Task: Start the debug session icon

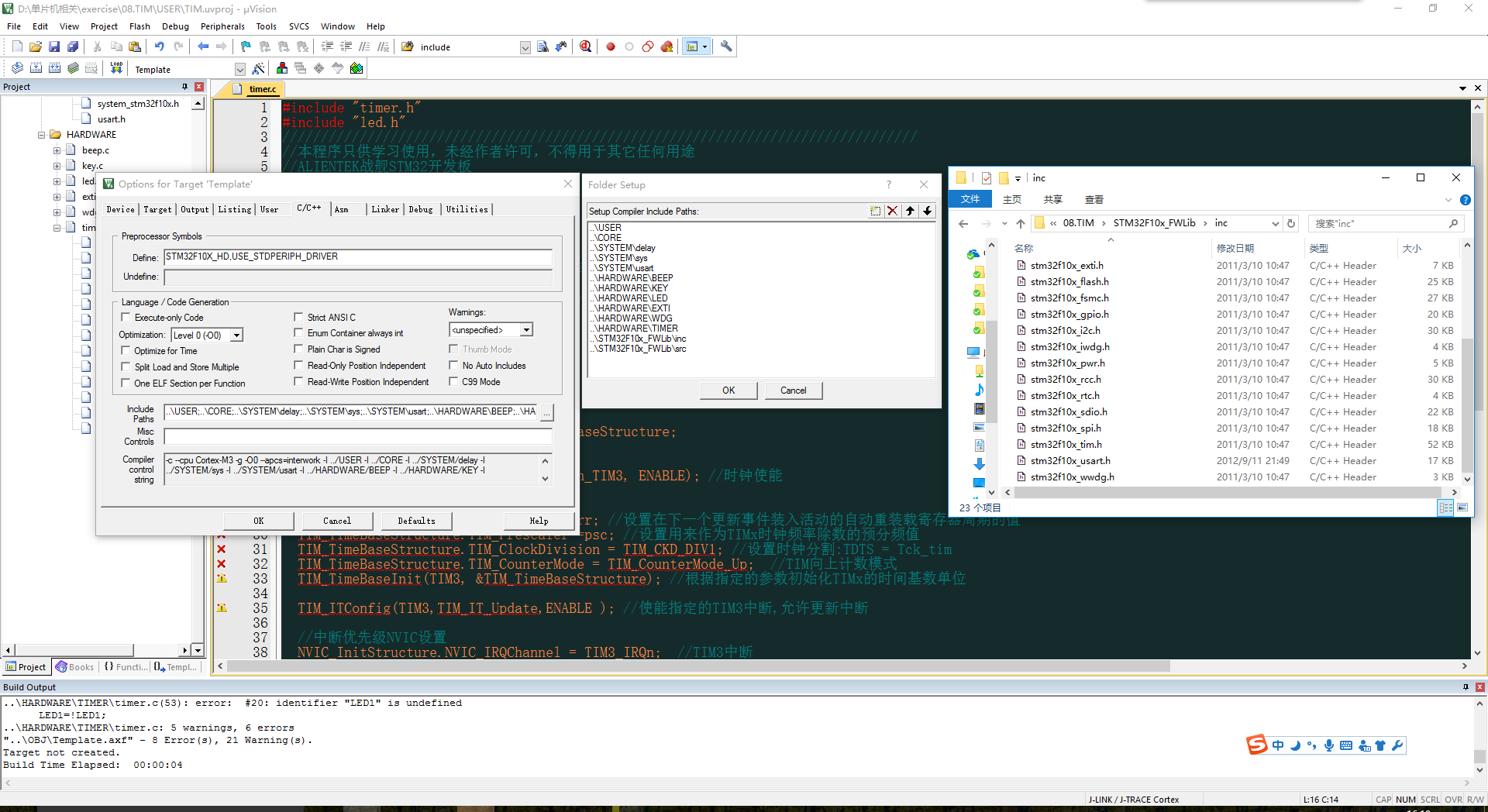Action: [586, 47]
